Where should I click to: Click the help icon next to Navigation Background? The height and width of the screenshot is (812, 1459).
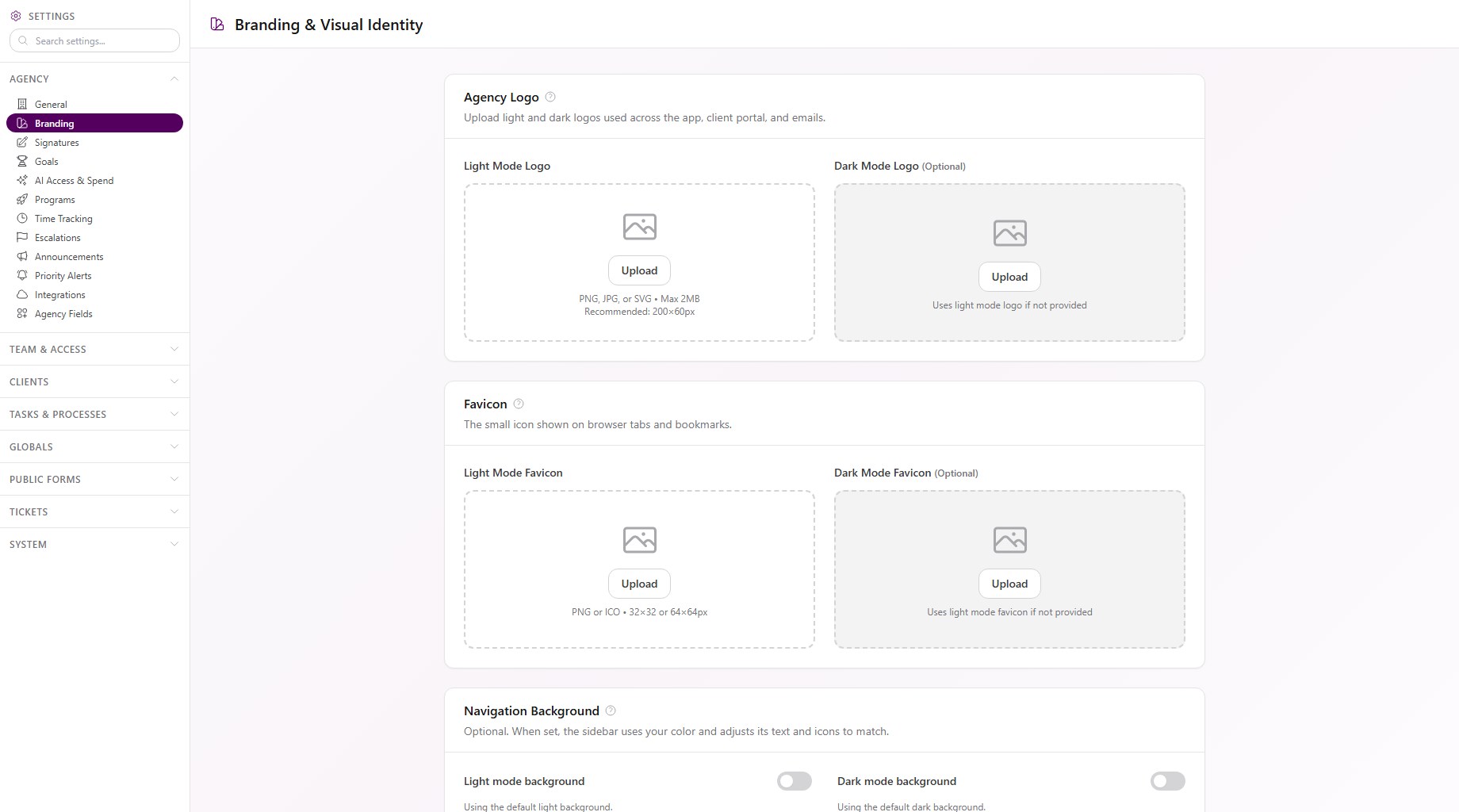pos(611,710)
